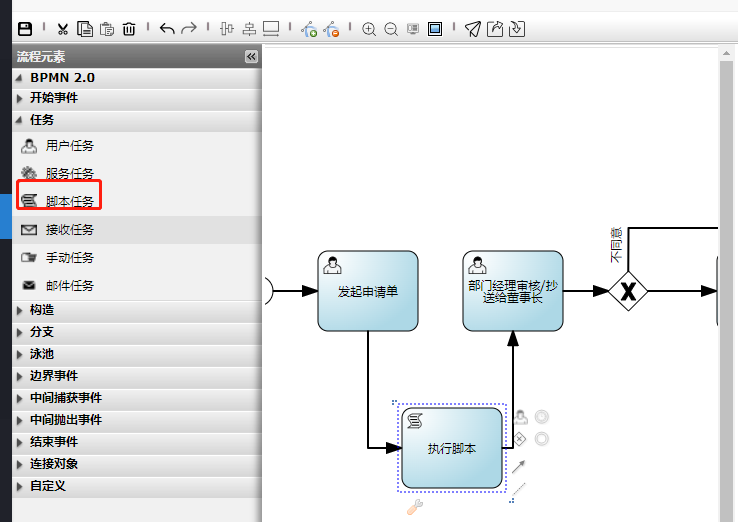Click the undo arrow icon
The width and height of the screenshot is (738, 522).
[x=167, y=29]
